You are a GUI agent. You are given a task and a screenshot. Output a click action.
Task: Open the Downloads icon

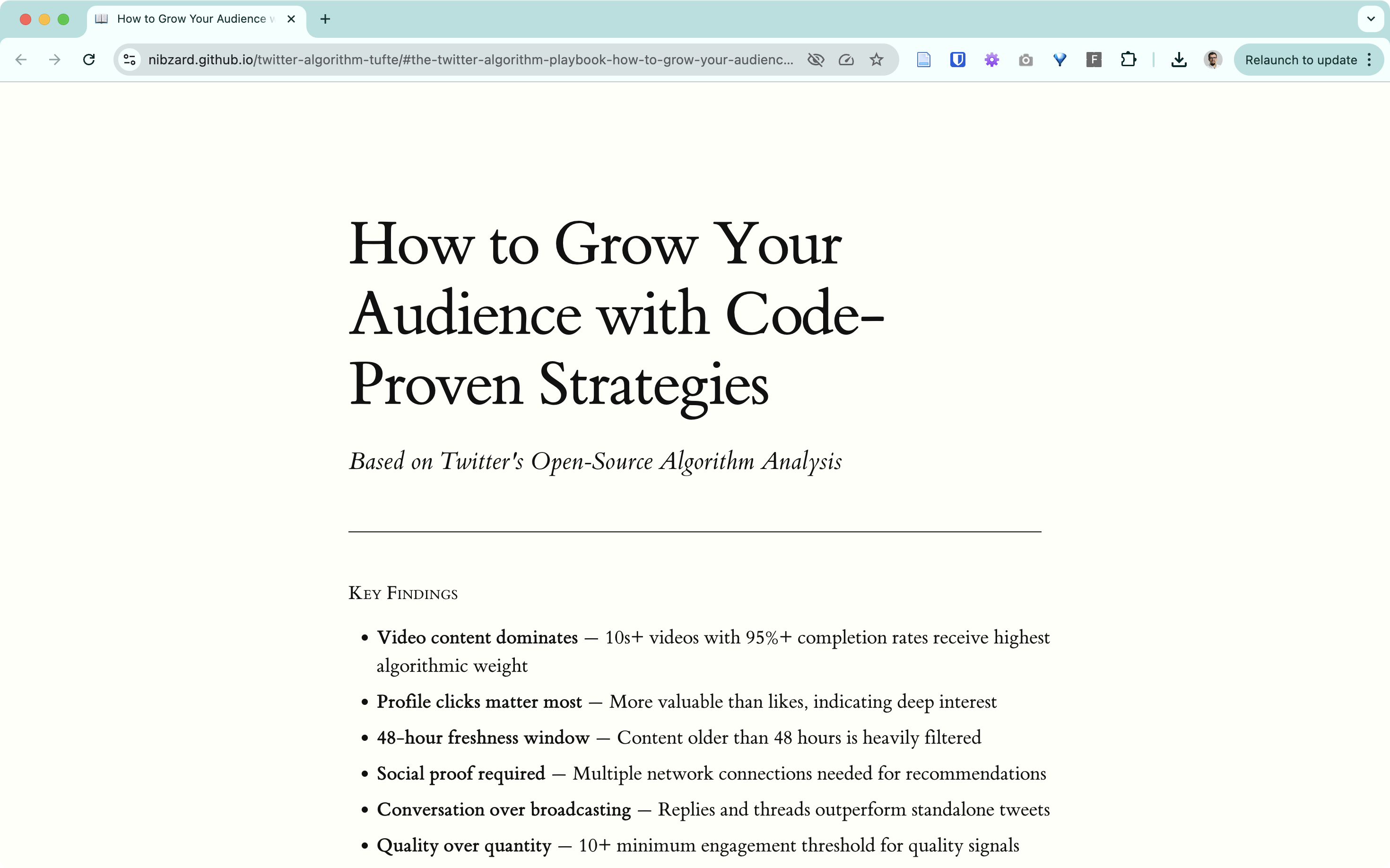point(1179,59)
